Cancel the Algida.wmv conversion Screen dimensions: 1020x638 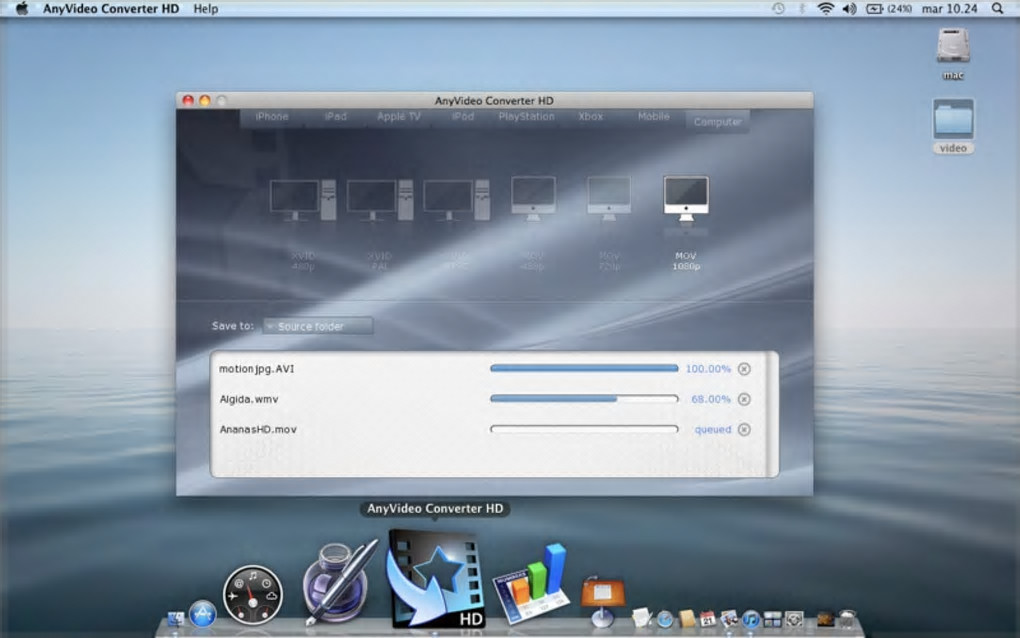(x=744, y=399)
